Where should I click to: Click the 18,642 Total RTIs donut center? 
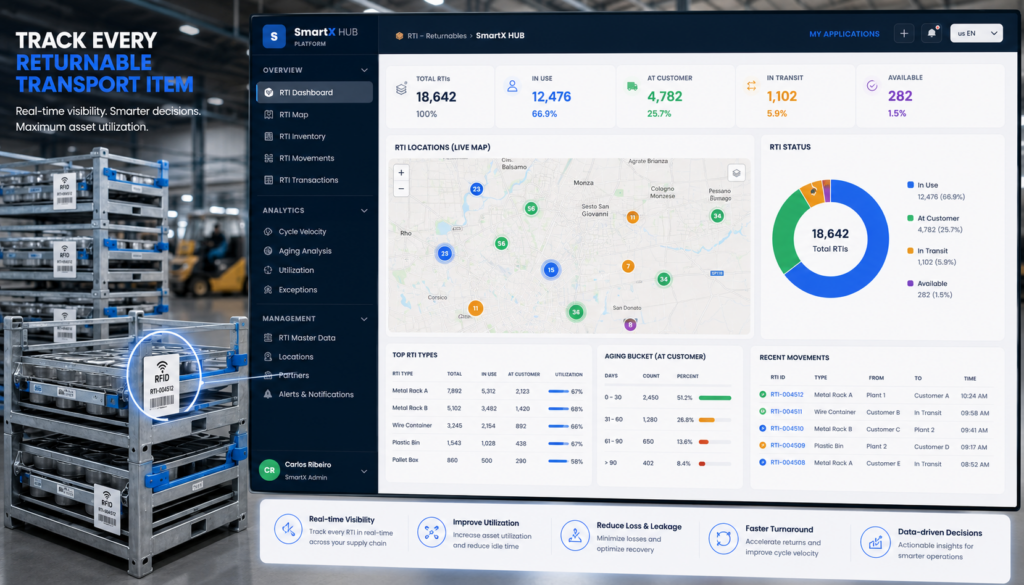pos(830,239)
